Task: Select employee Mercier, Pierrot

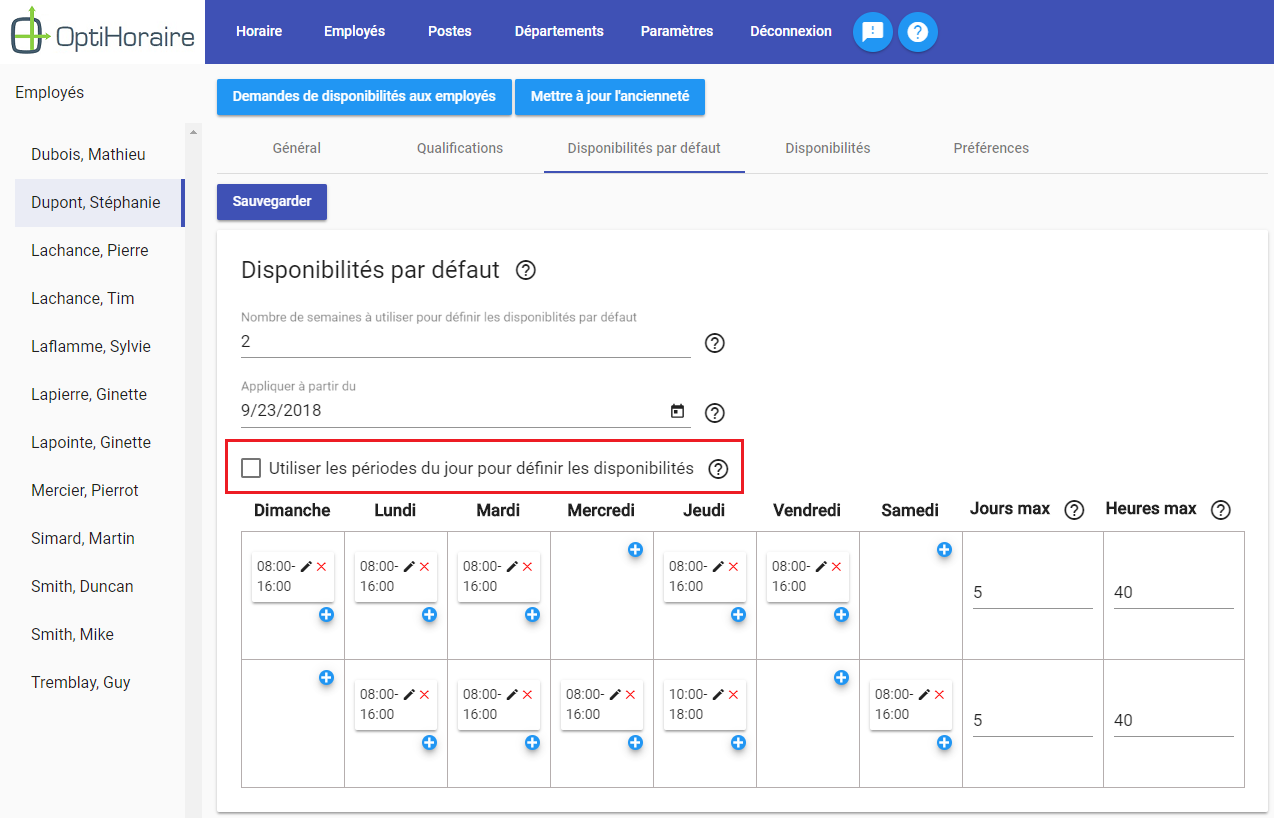Action: pyautogui.click(x=100, y=490)
